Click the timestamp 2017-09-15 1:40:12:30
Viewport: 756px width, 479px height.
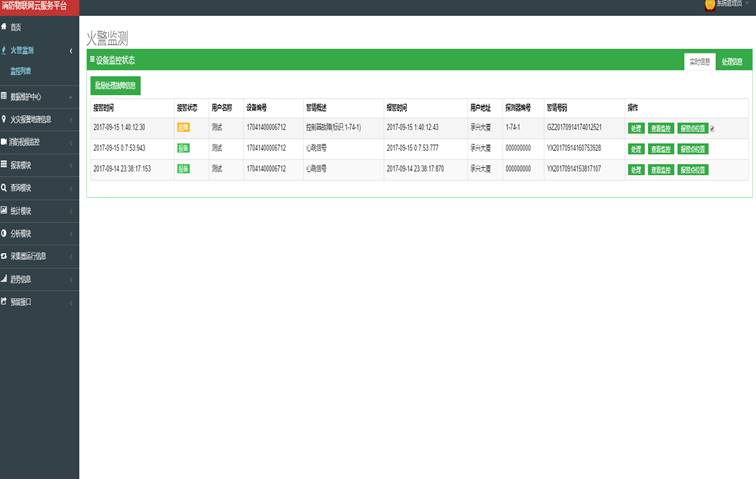click(119, 127)
